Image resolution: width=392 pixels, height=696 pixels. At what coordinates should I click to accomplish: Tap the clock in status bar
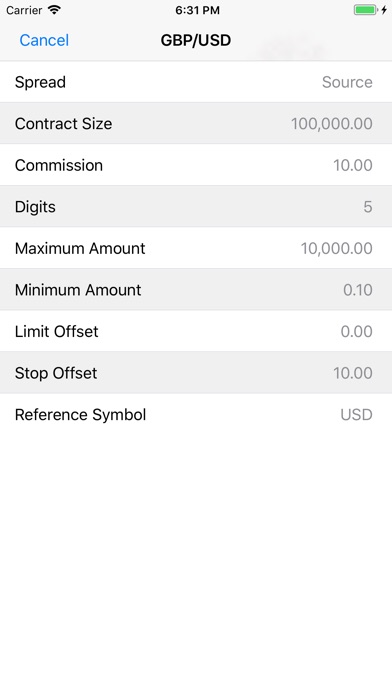tap(197, 10)
